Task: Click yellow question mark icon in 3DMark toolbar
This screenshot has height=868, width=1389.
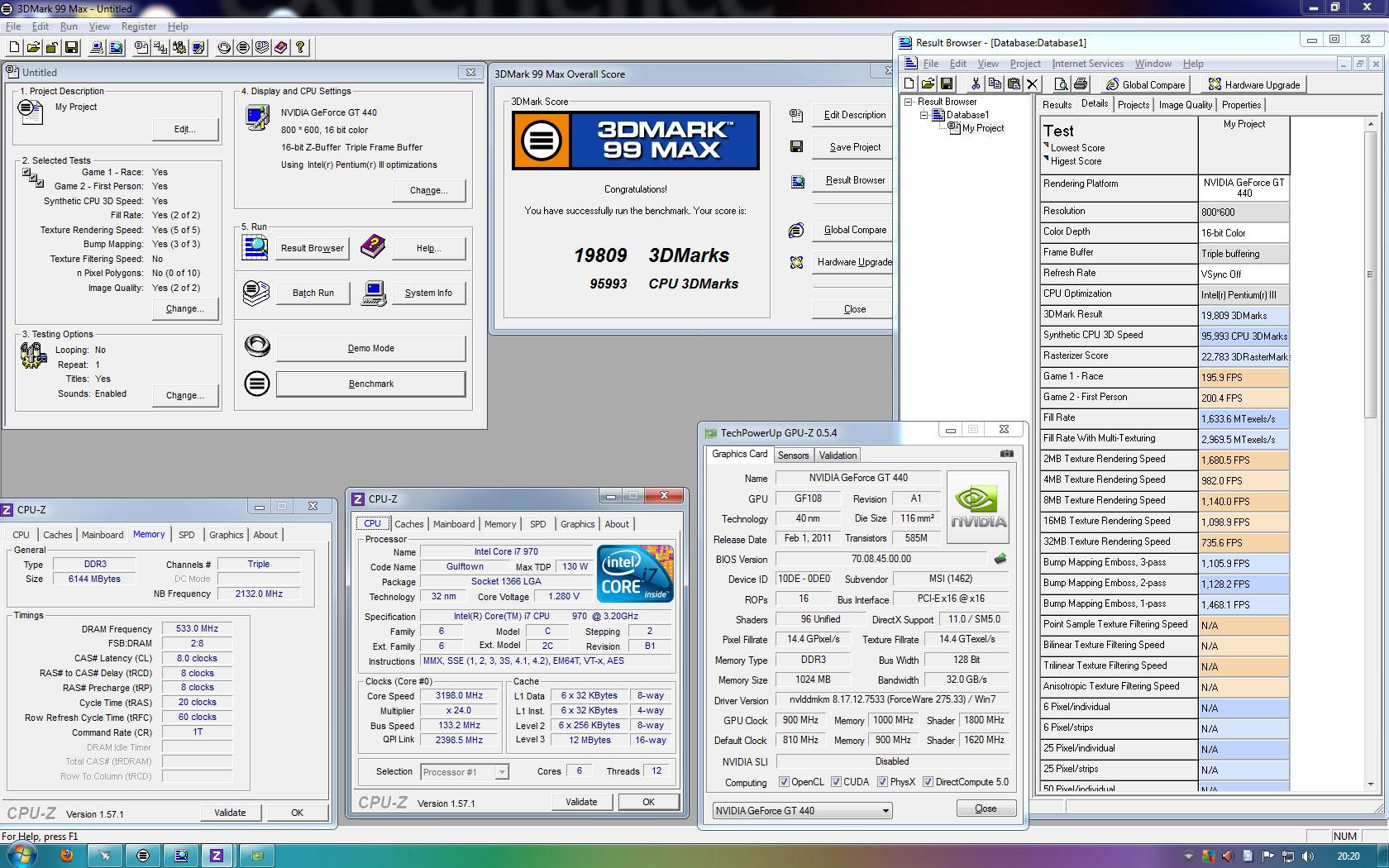Action: point(300,48)
